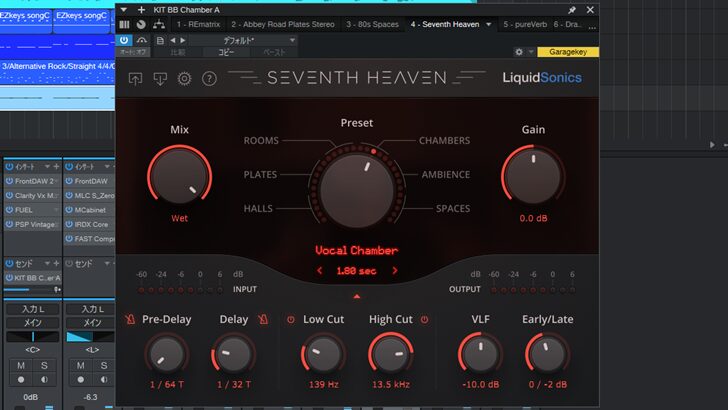Go to previous decay time arrow
728x410 pixels.
point(319,270)
